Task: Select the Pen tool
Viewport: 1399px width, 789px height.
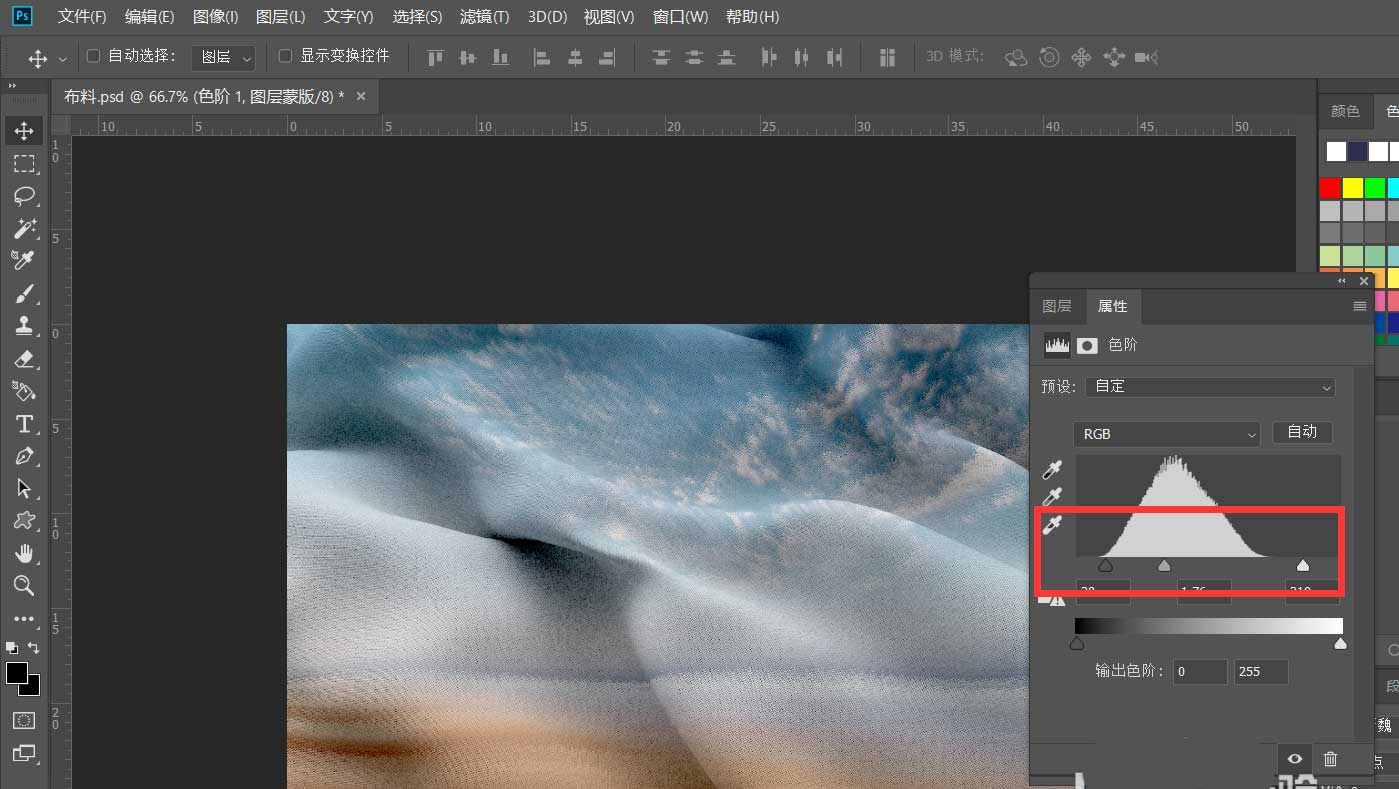Action: tap(24, 456)
